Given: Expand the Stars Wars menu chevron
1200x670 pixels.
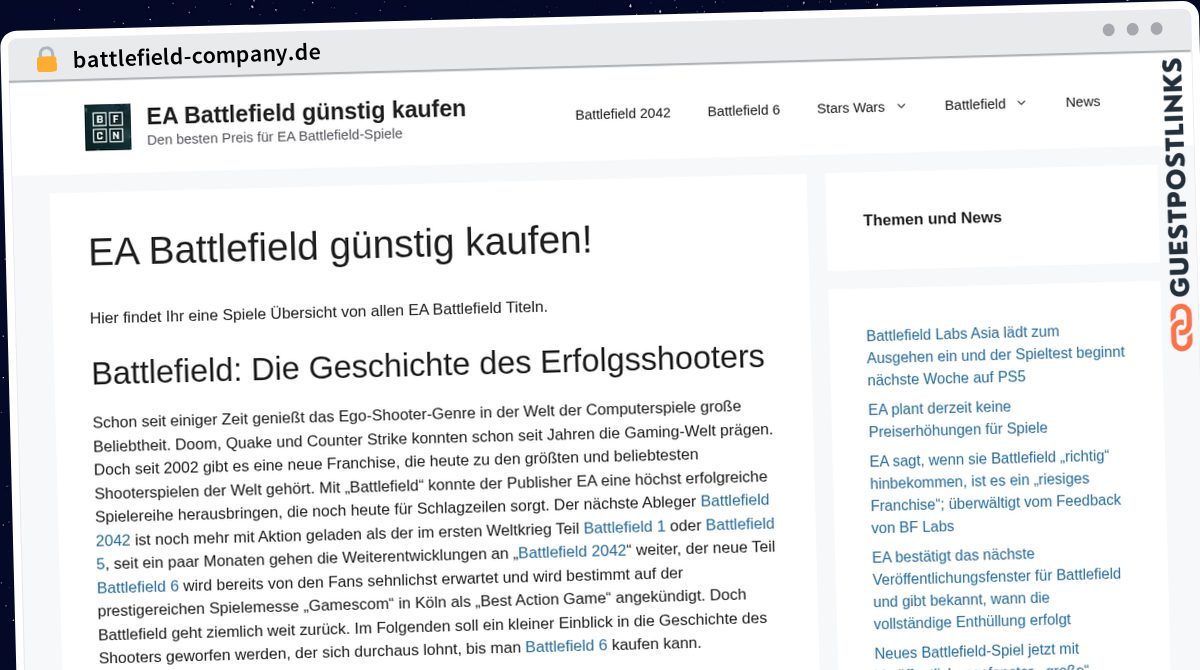Looking at the screenshot, I should click(x=900, y=106).
